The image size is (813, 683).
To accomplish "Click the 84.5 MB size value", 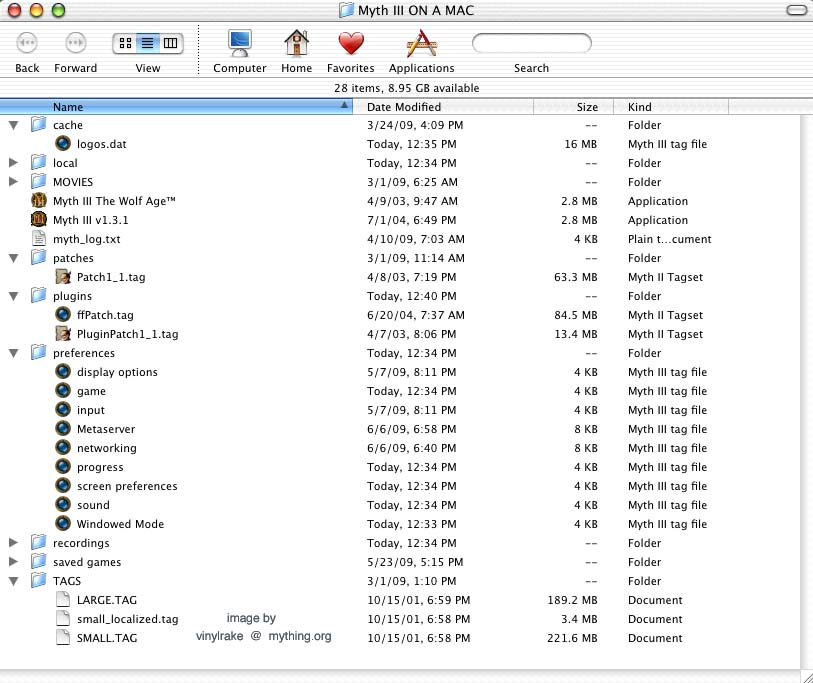I will (576, 315).
